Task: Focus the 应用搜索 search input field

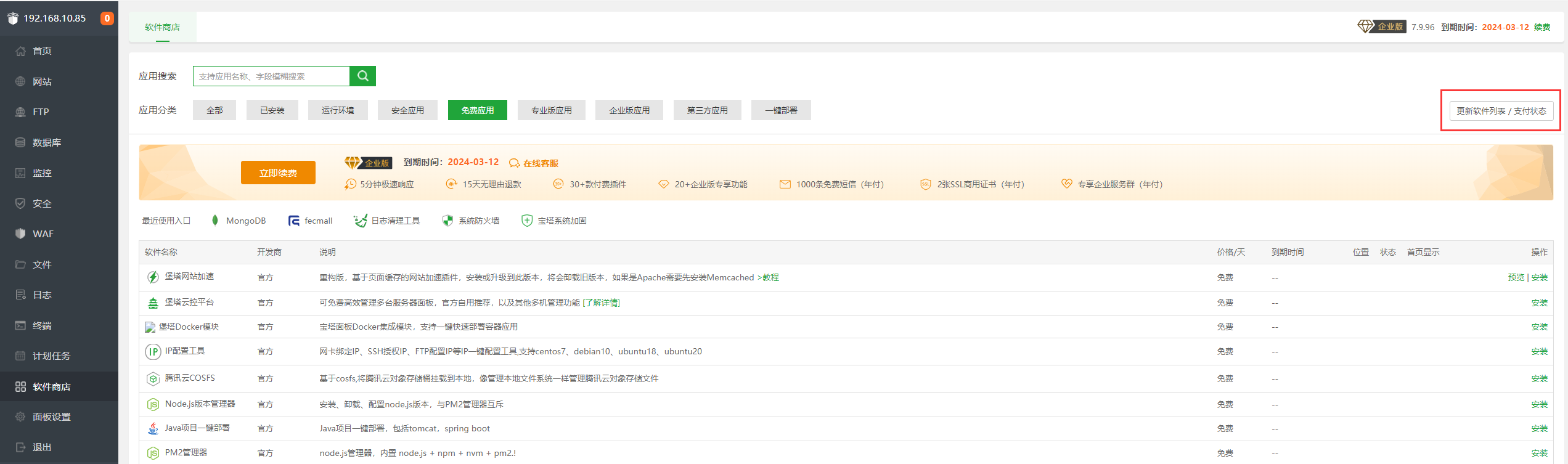Action: [271, 76]
